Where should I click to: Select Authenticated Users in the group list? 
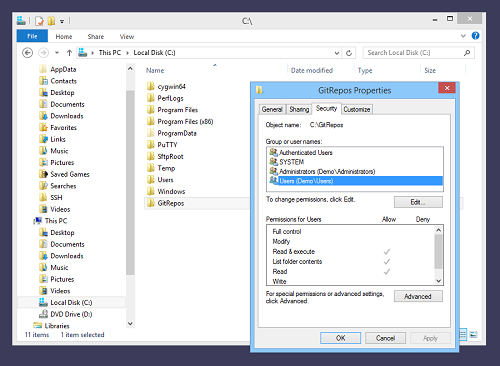click(306, 153)
